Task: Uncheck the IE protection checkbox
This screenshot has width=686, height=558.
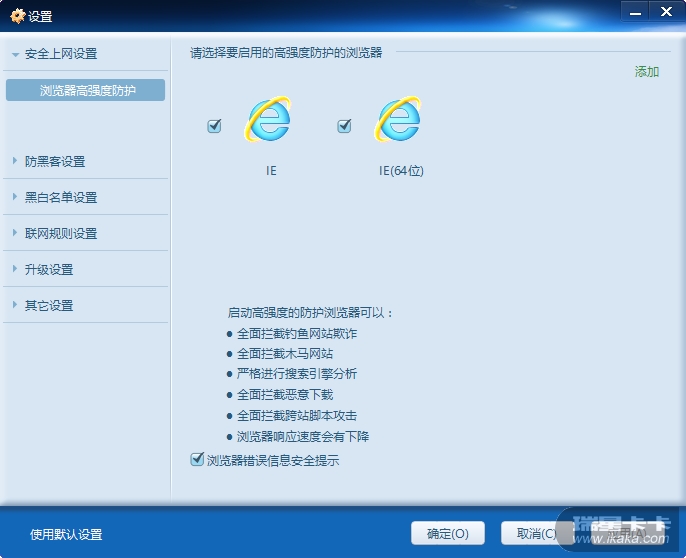Action: [214, 126]
